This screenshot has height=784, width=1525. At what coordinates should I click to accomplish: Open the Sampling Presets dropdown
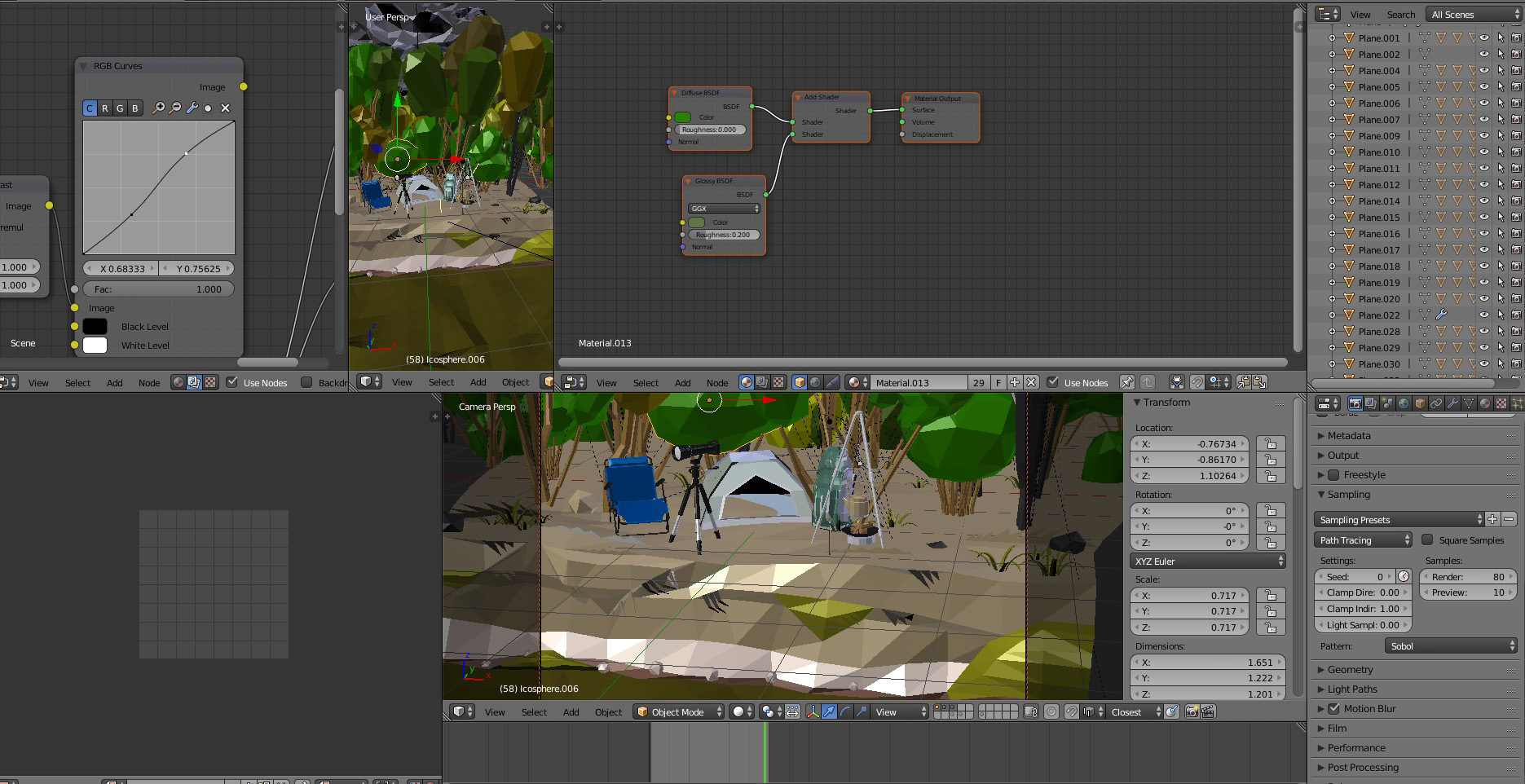click(1399, 520)
